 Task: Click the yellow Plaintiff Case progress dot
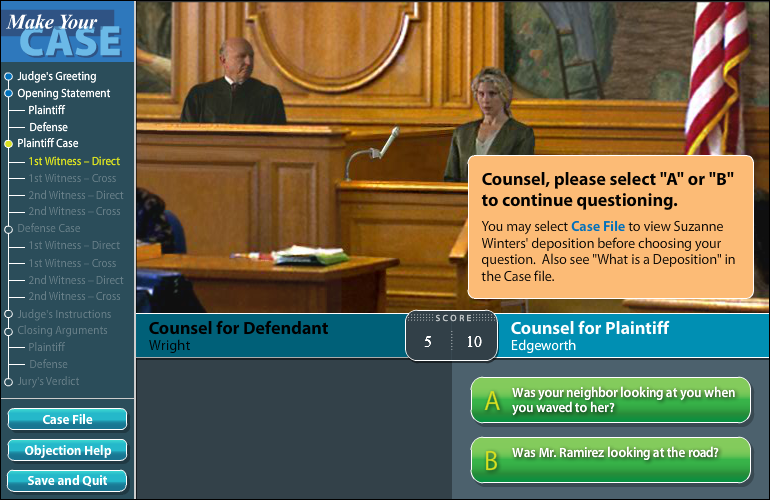pyautogui.click(x=8, y=143)
